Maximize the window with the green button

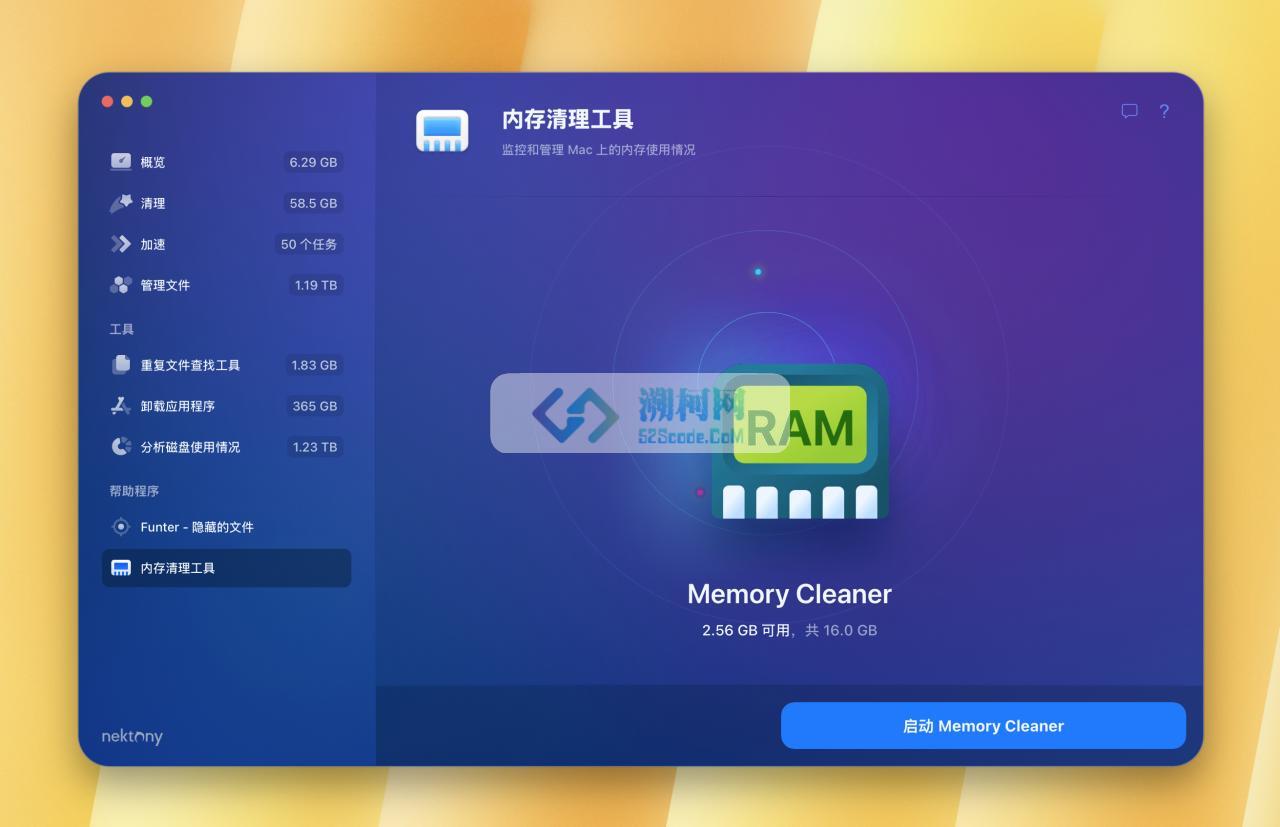(x=147, y=101)
